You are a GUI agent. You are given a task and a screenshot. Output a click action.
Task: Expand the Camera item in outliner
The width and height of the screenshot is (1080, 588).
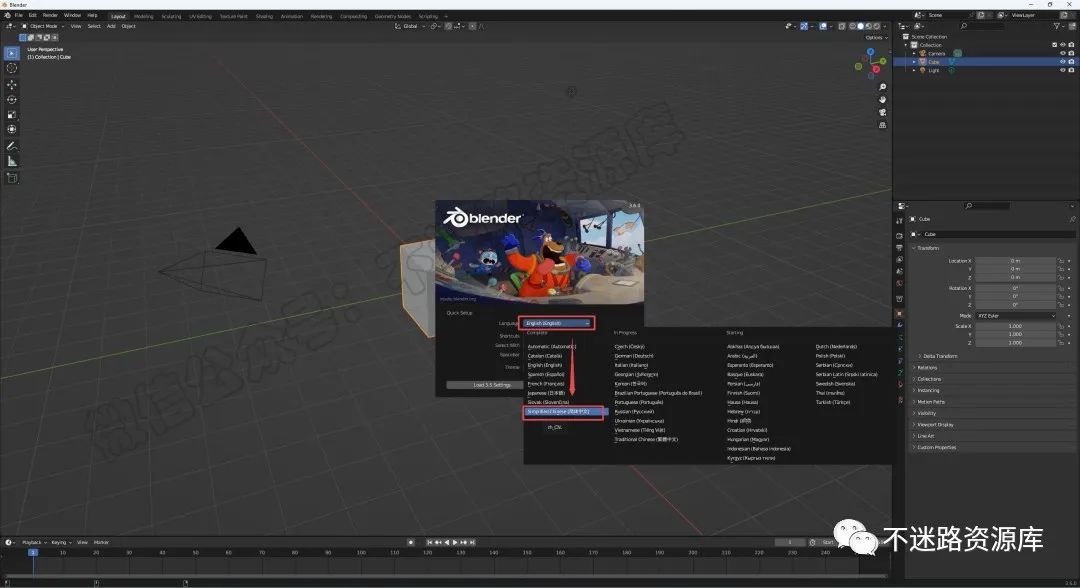click(915, 53)
